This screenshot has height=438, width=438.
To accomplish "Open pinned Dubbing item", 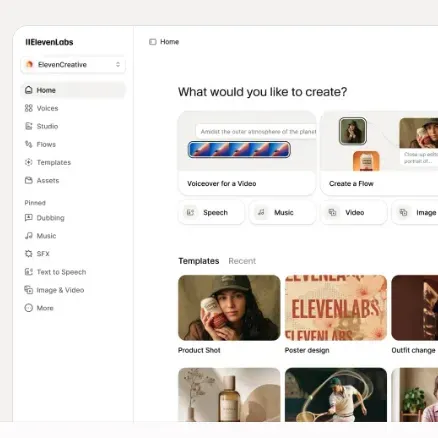I will point(73,218).
